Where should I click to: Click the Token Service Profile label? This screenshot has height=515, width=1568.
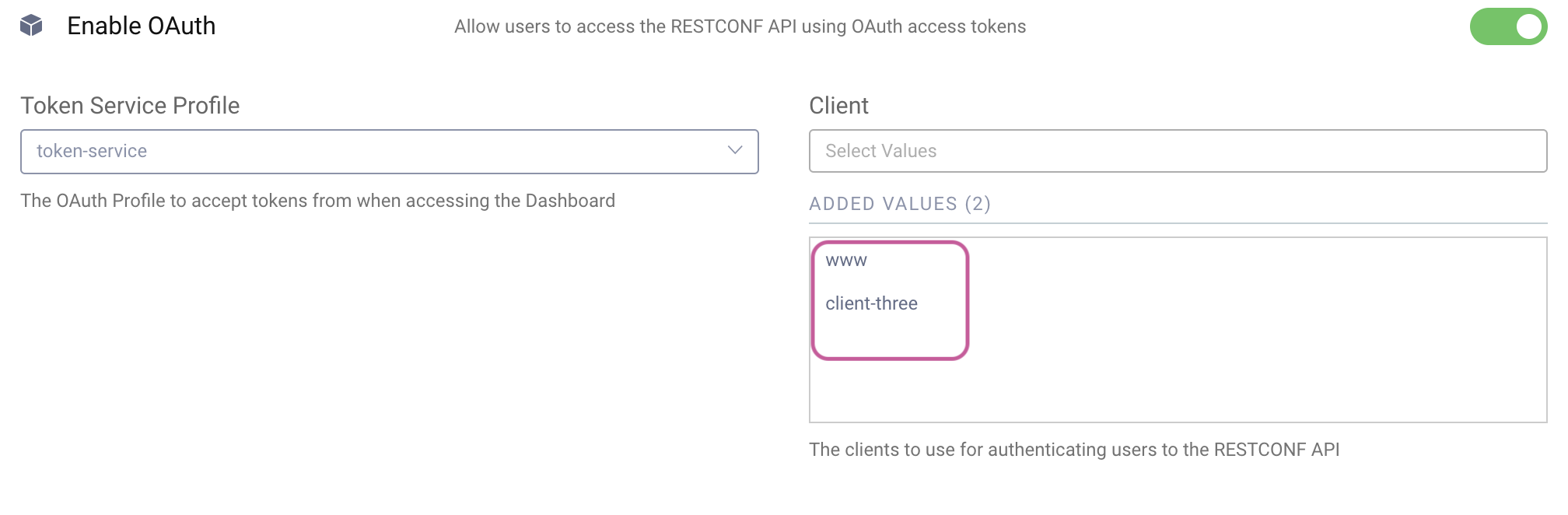(131, 106)
